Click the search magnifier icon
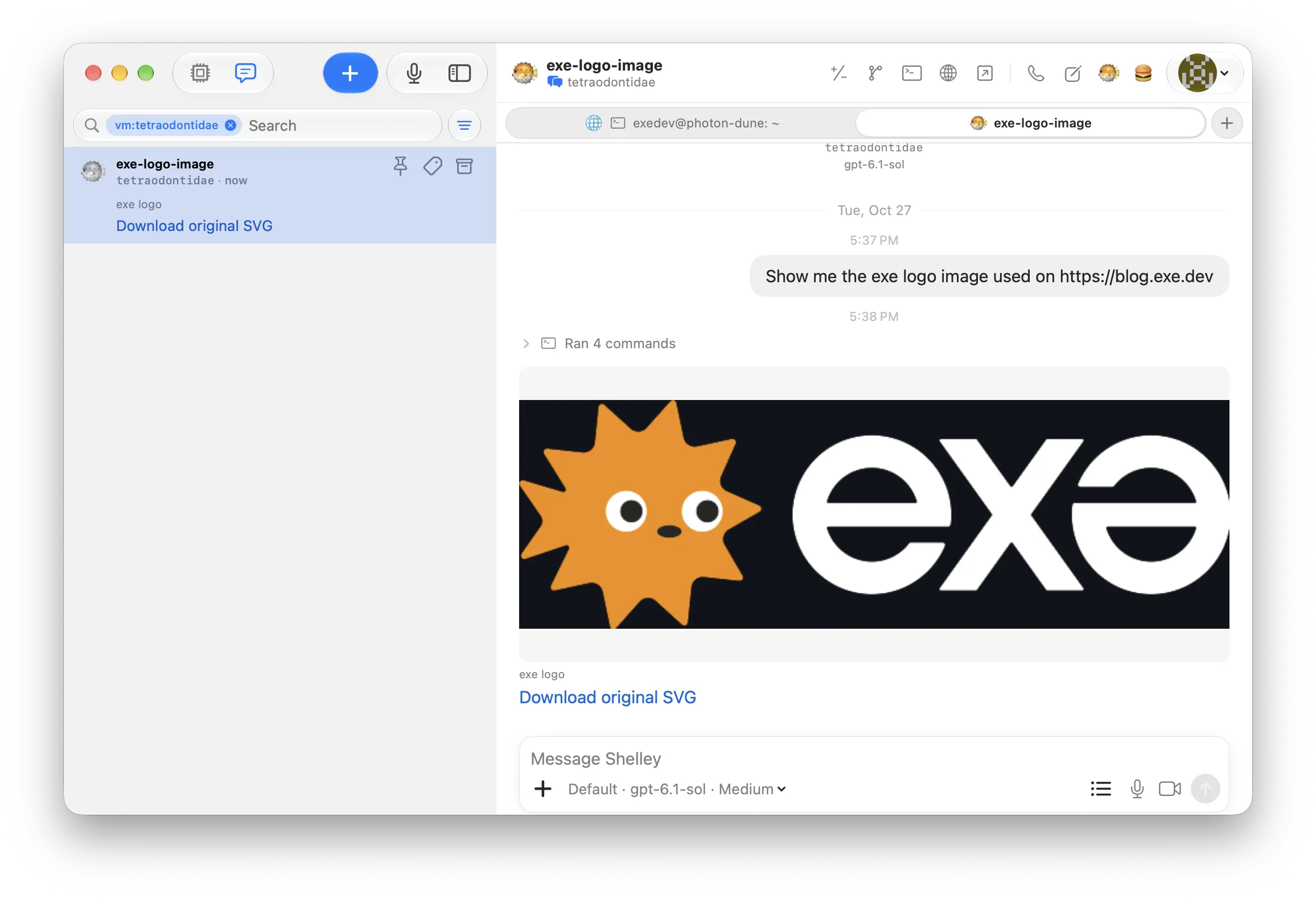This screenshot has height=899, width=1316. (x=92, y=125)
